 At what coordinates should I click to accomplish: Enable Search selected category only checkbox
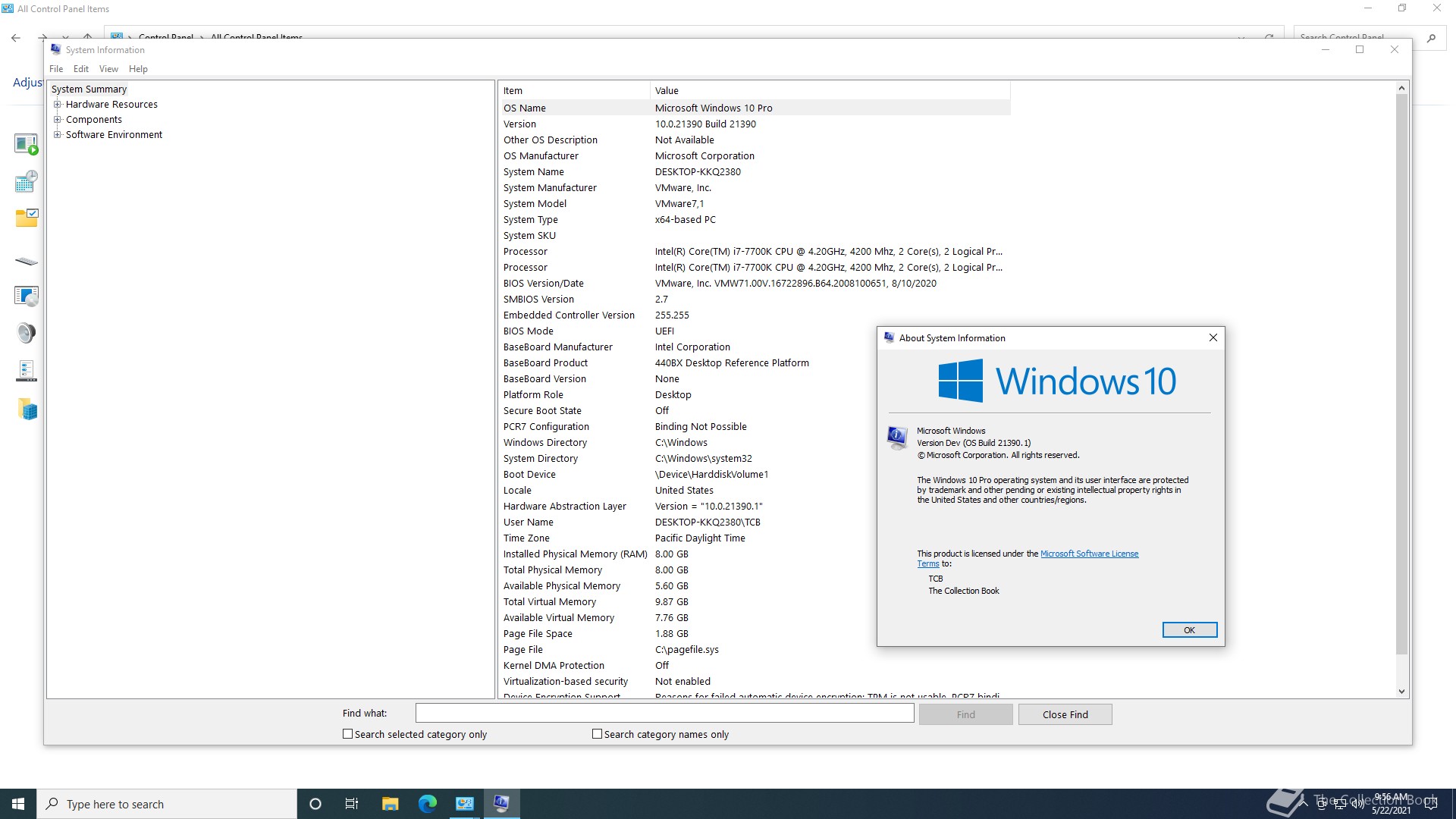click(x=348, y=734)
